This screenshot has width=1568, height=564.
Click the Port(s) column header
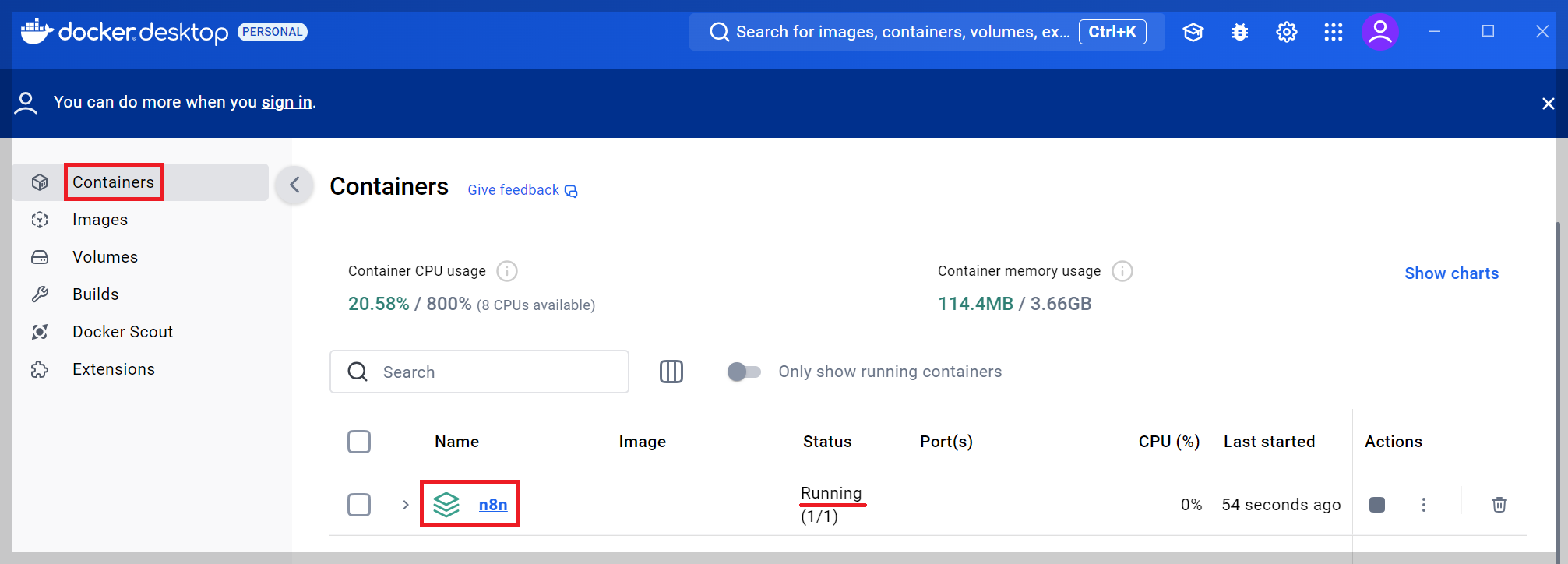pos(946,442)
